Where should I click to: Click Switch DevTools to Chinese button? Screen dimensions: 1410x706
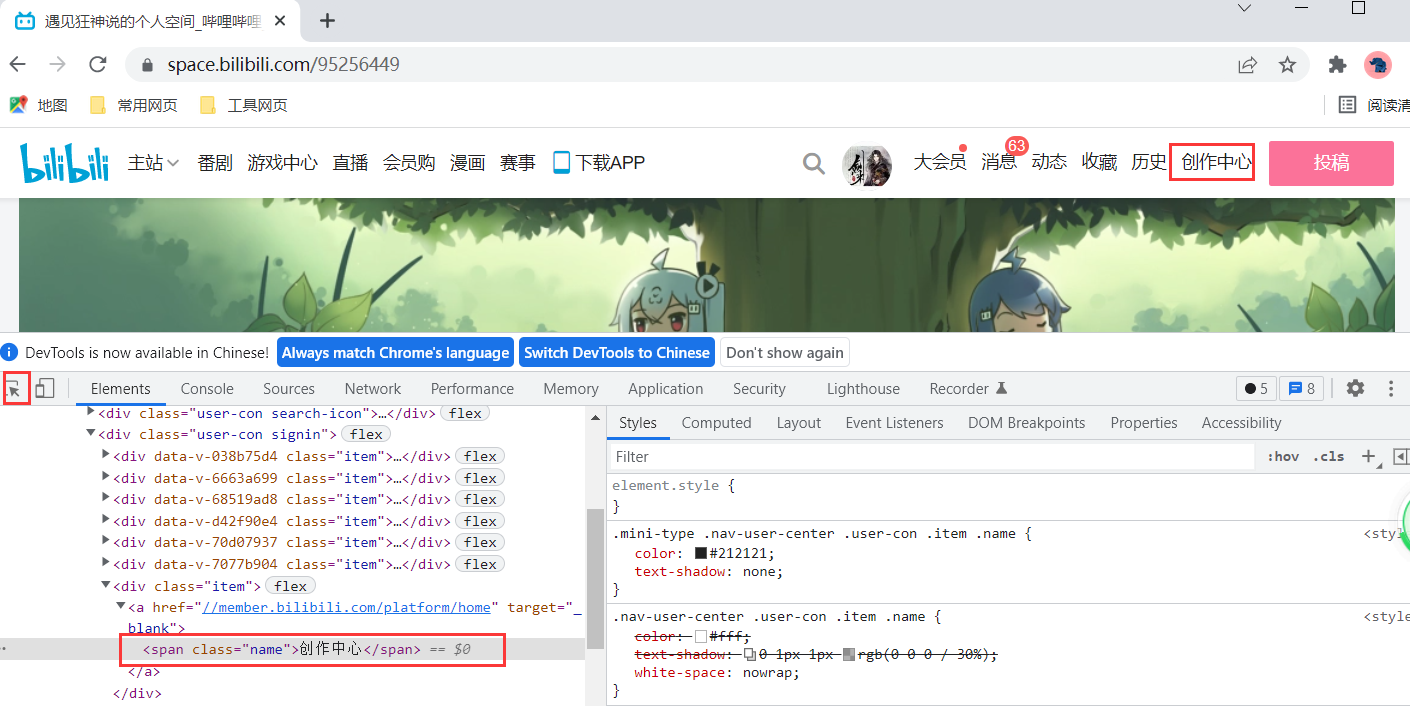(617, 352)
